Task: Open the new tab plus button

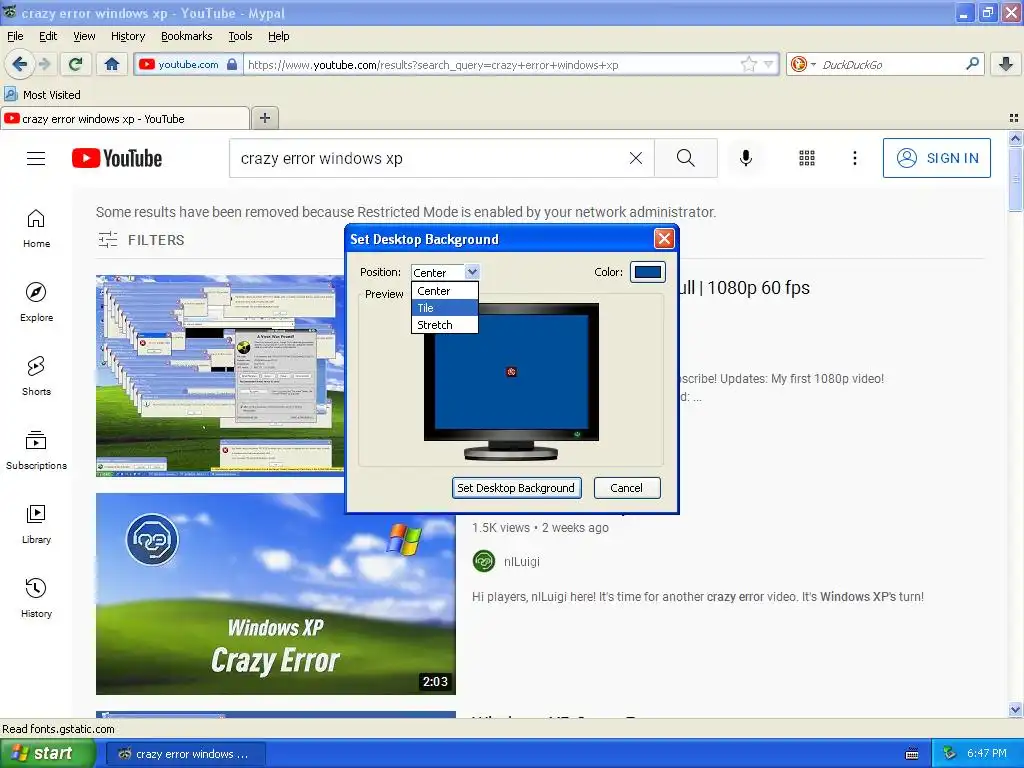Action: (264, 118)
